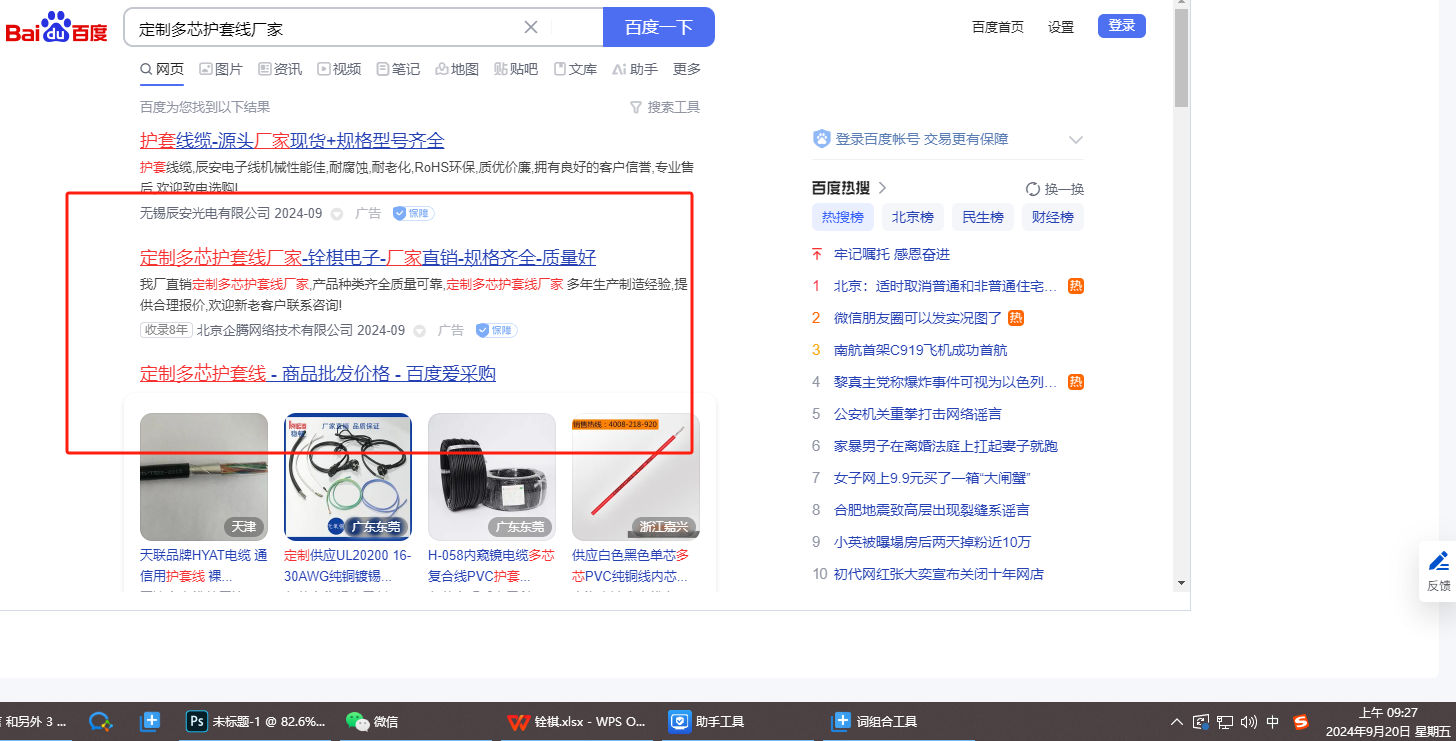1456x741 pixels.
Task: Click advertiser 北京企腾网络技术有限公司
Action: 275,330
